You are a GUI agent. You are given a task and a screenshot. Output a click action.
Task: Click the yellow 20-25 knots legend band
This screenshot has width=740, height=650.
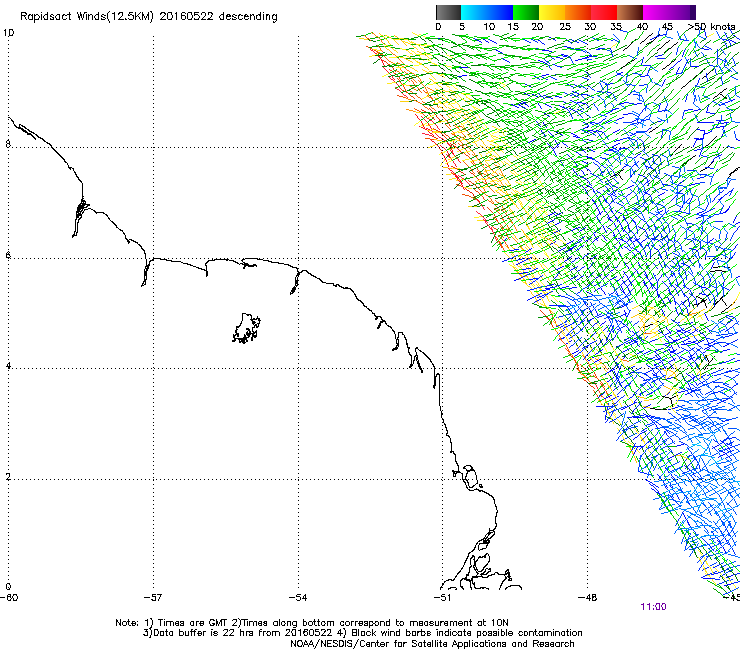[552, 12]
